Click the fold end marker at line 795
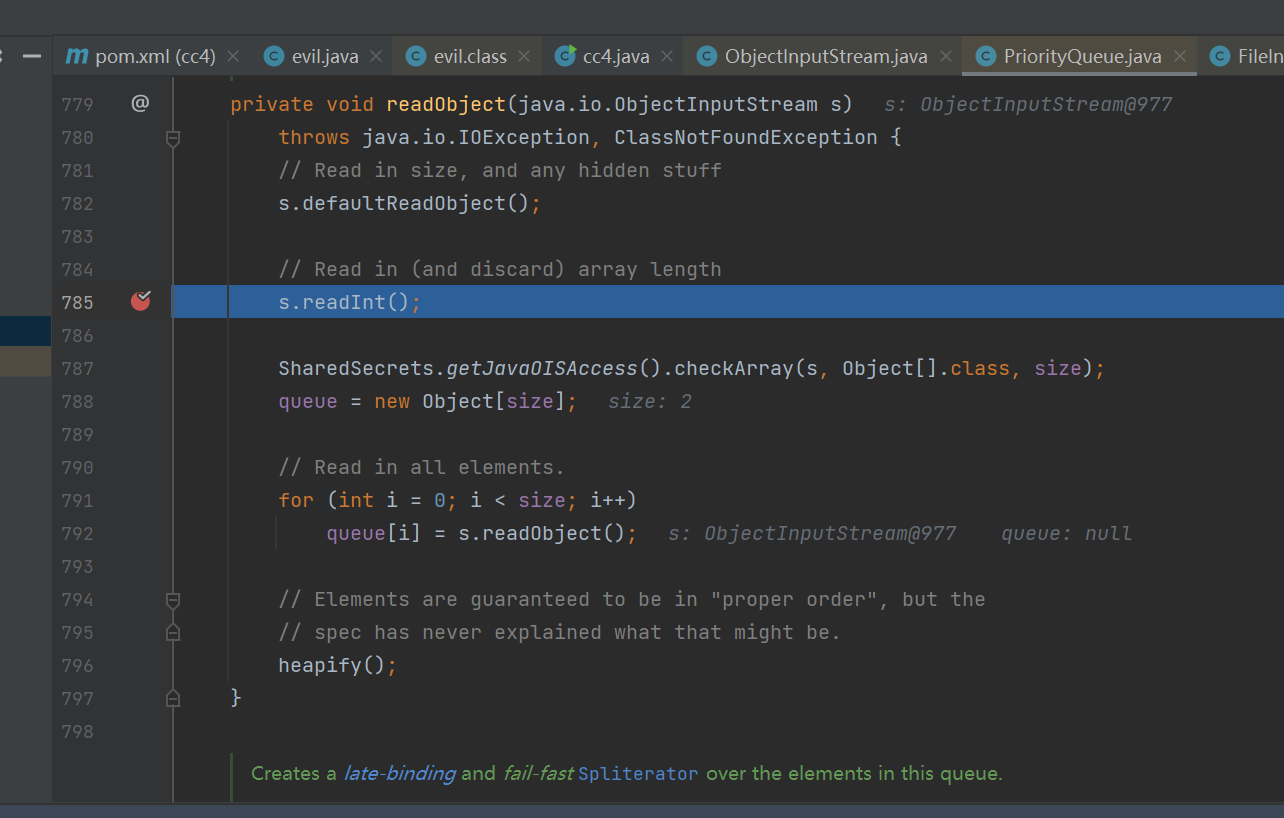Screen dimensions: 1284x818 [172, 633]
